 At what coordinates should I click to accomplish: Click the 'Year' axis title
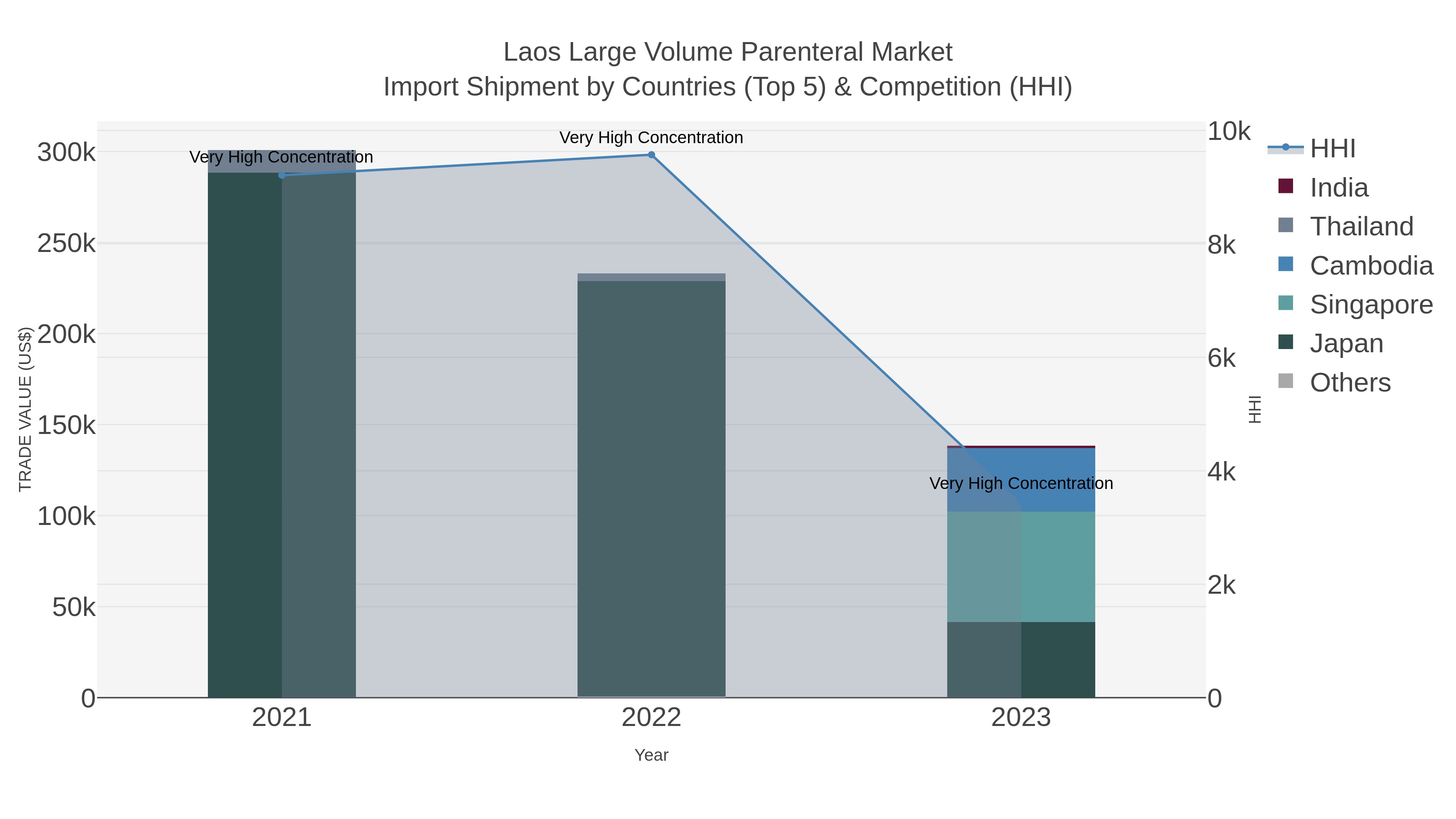click(651, 755)
